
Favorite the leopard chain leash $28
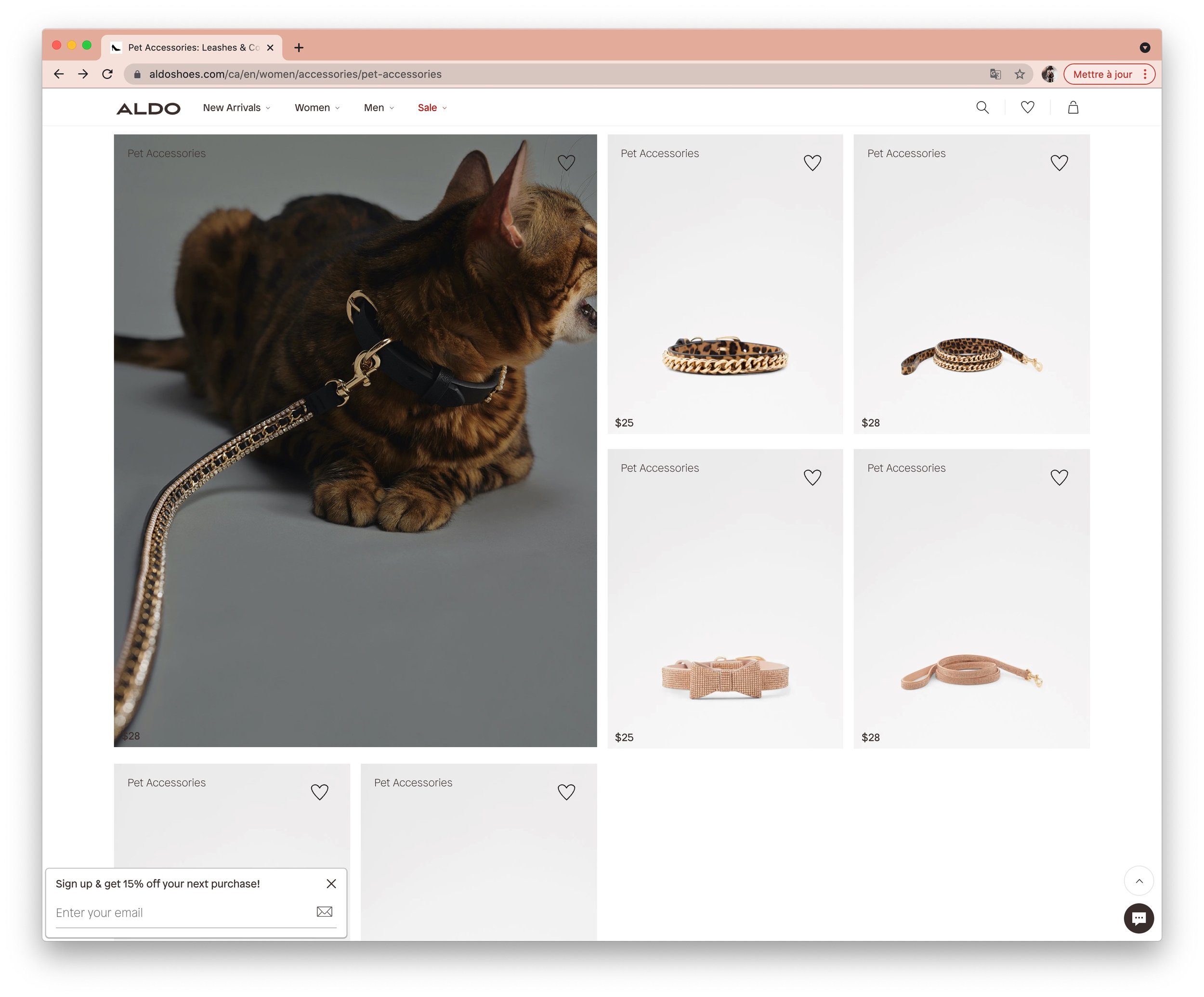pos(1059,163)
